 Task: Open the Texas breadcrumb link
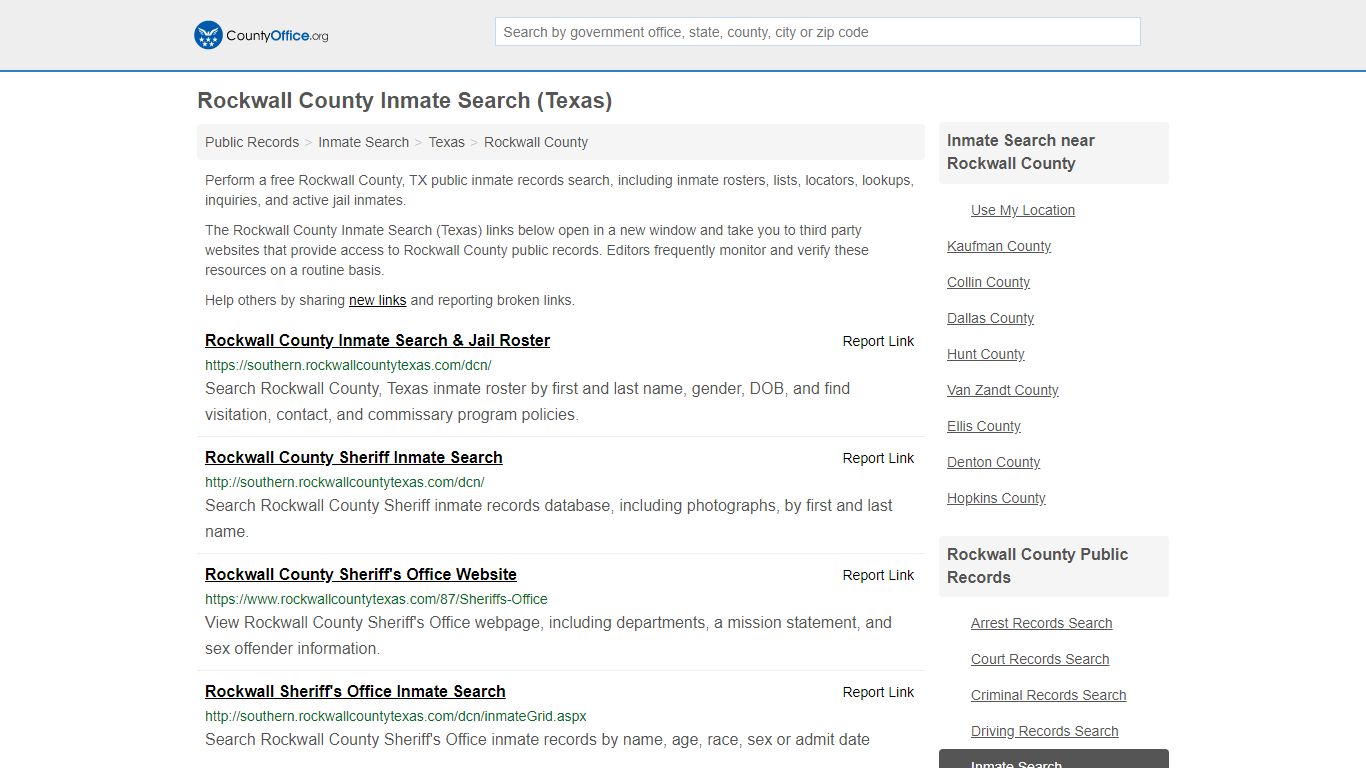[x=446, y=142]
